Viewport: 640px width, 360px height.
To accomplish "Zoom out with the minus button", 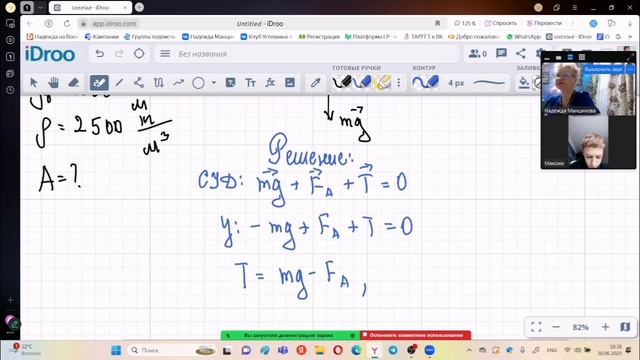I will pyautogui.click(x=556, y=327).
